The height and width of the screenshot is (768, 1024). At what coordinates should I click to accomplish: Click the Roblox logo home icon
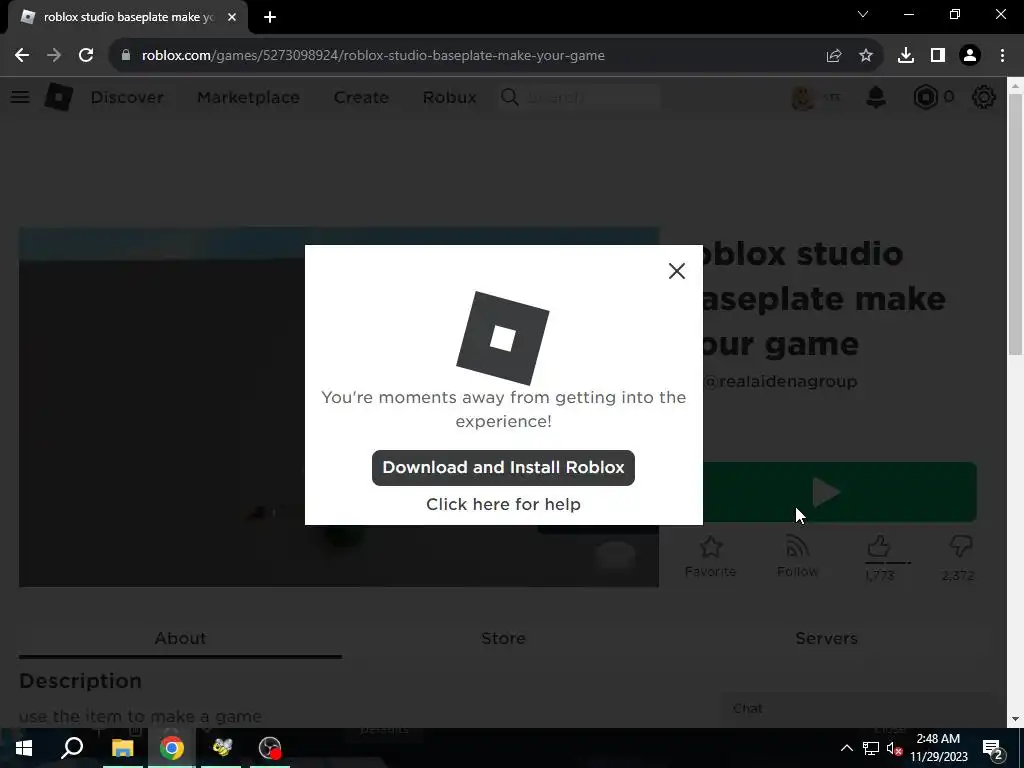(59, 97)
